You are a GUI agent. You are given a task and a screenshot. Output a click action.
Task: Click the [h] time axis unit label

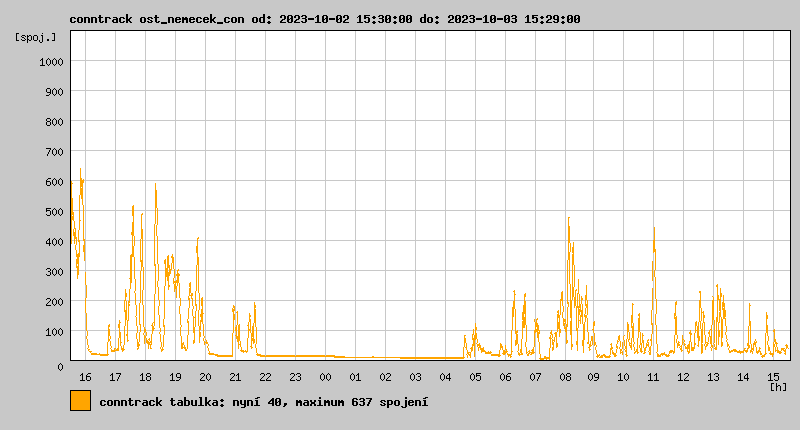point(779,387)
